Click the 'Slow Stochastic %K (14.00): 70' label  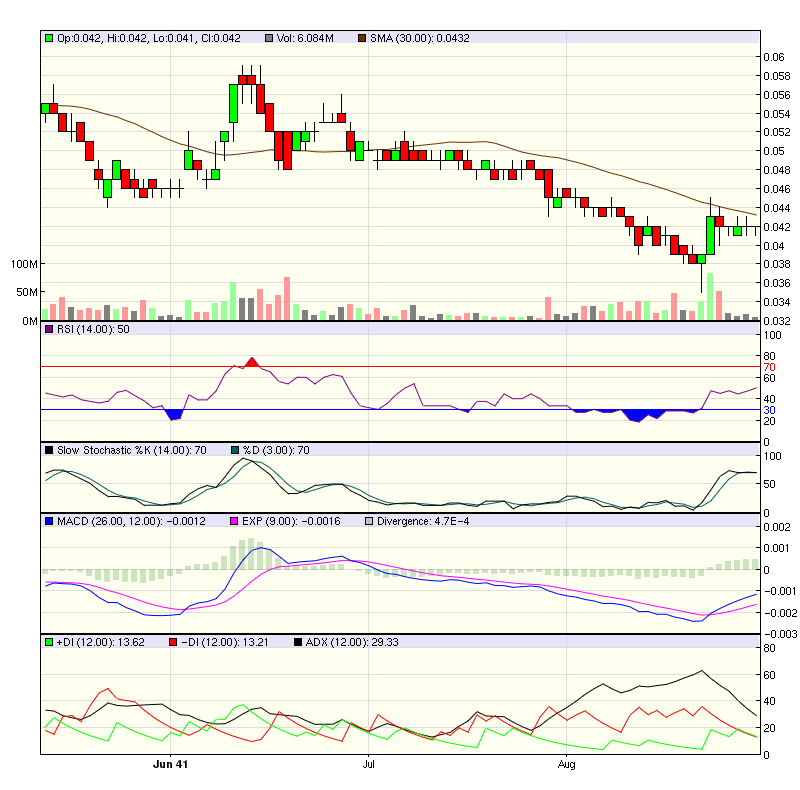[132, 450]
